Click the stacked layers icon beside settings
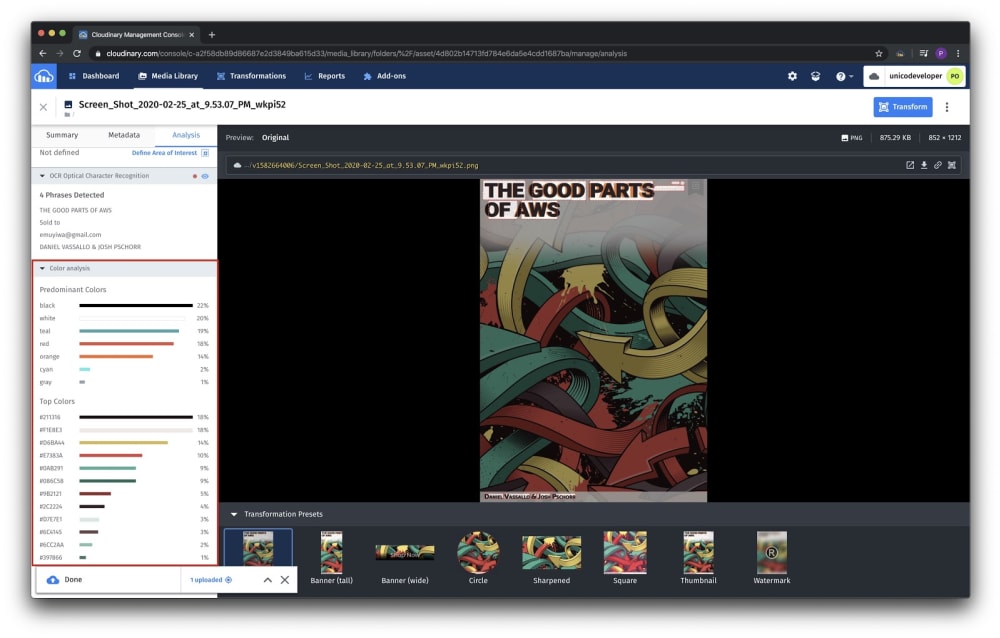1000x638 pixels. pyautogui.click(x=815, y=76)
